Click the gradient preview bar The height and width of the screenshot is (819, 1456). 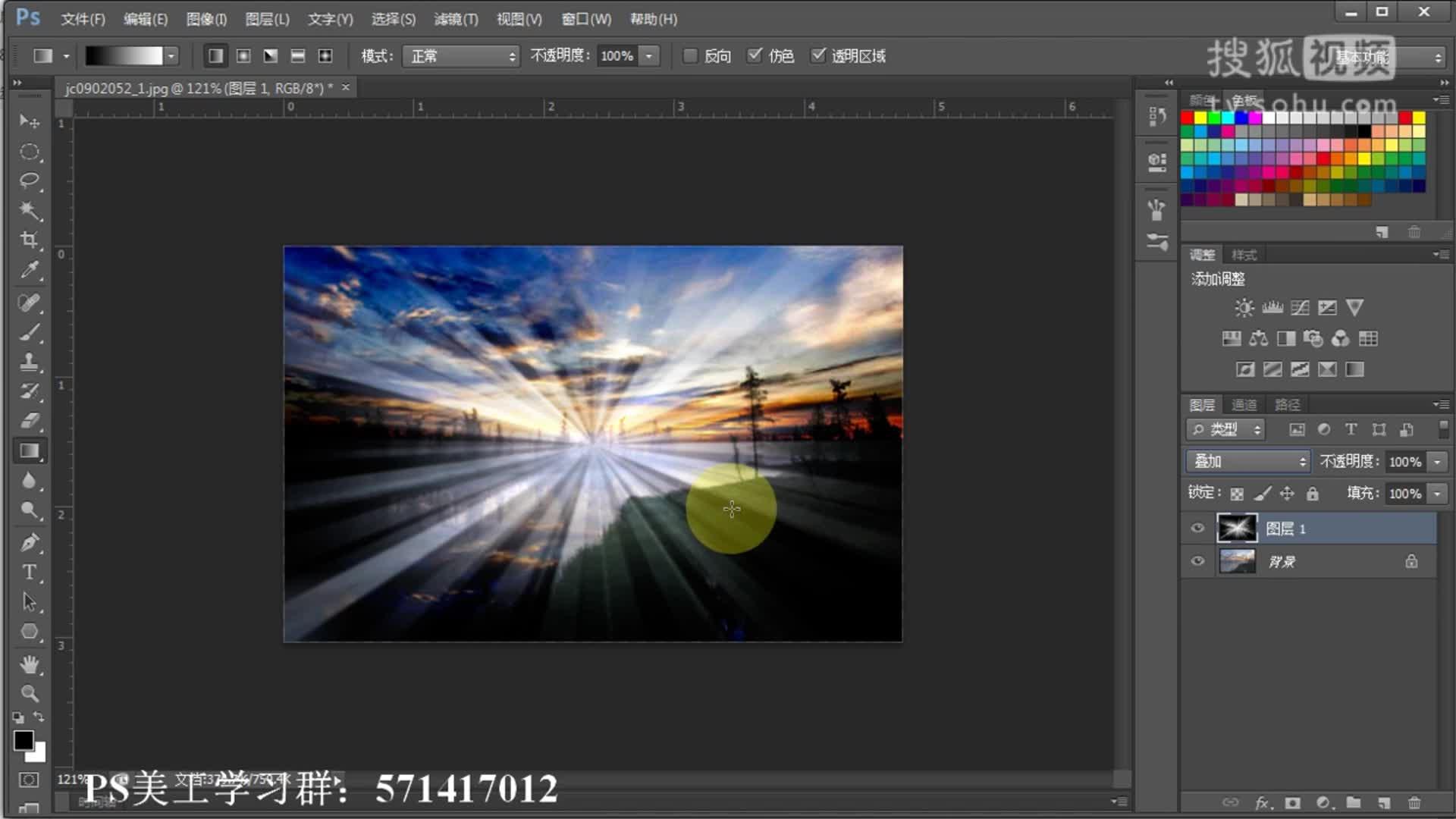[x=124, y=56]
